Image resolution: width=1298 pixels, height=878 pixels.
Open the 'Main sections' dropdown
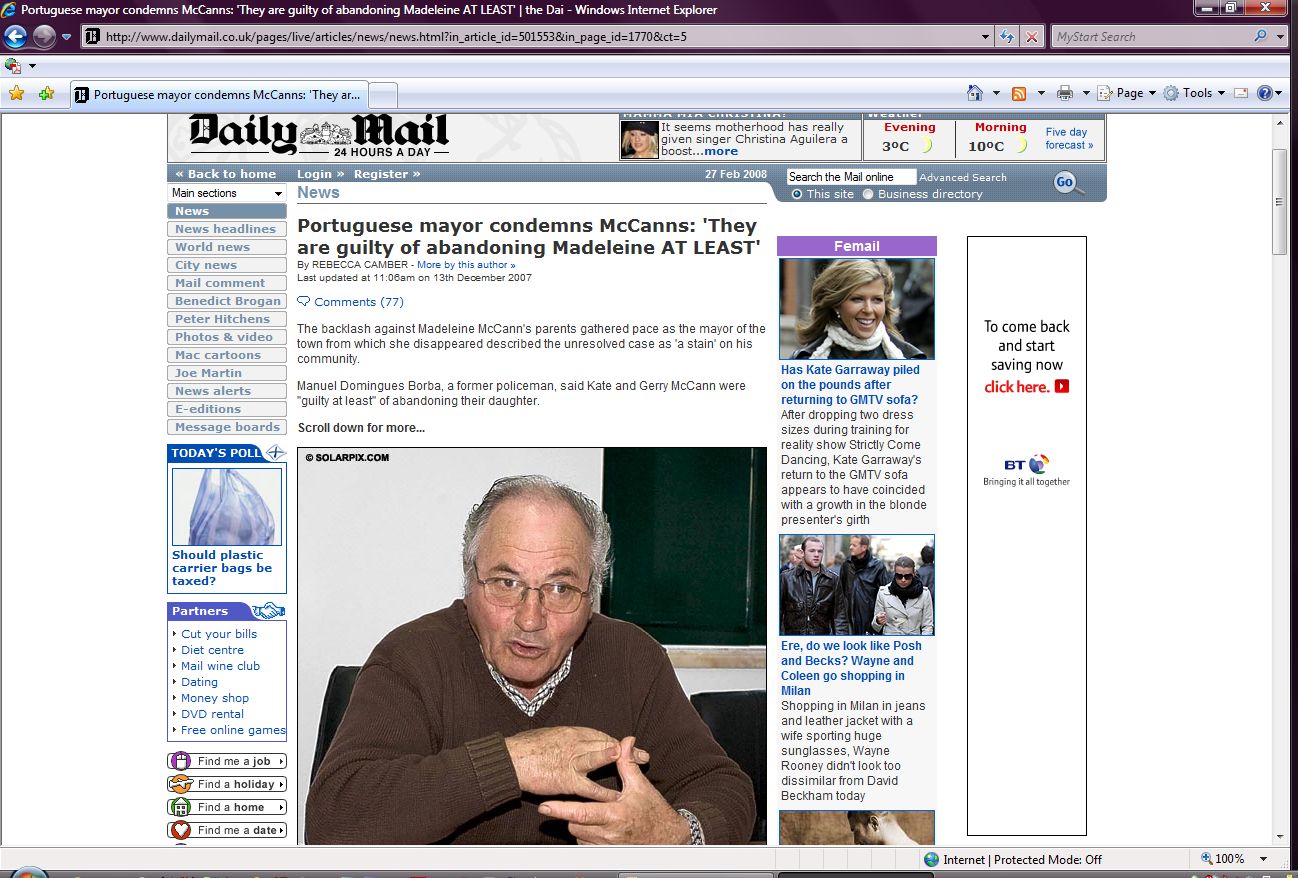pos(227,193)
